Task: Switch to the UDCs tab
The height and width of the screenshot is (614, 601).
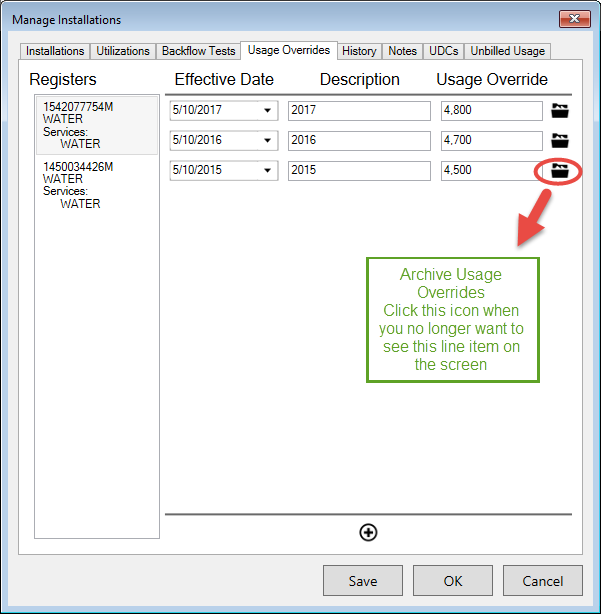Action: click(444, 51)
